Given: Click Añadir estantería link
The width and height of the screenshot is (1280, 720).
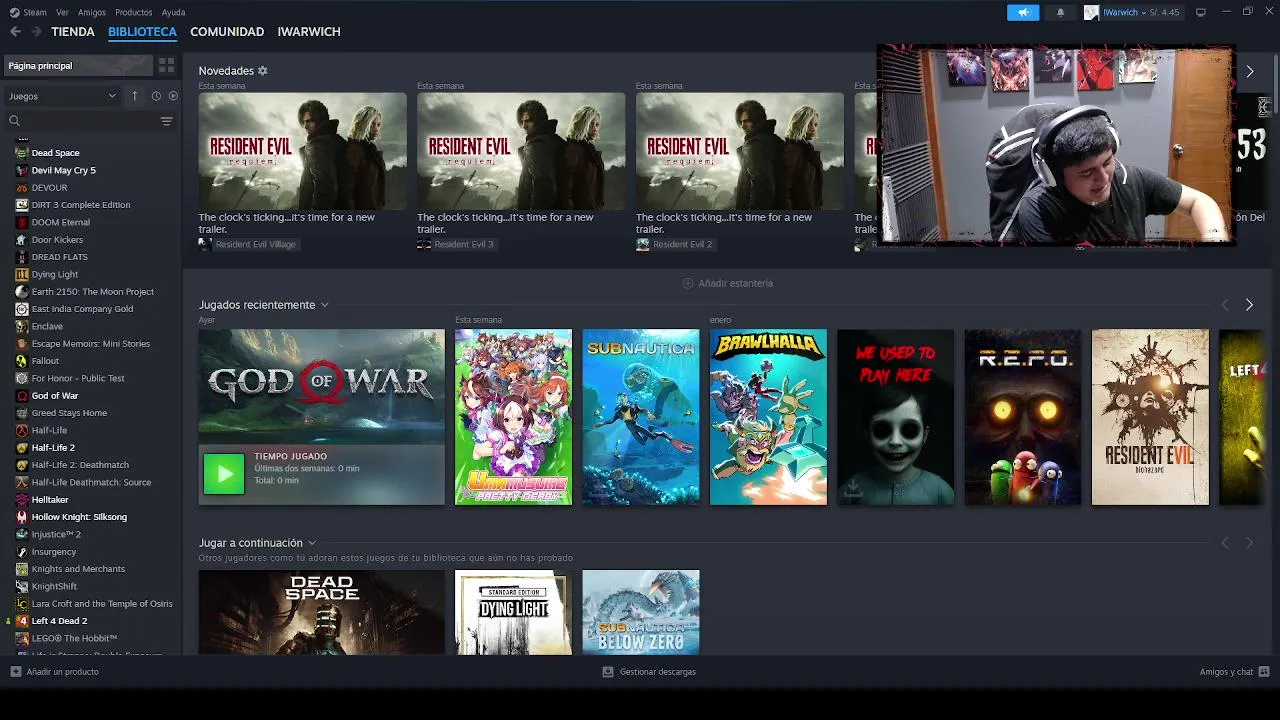Looking at the screenshot, I should [735, 283].
